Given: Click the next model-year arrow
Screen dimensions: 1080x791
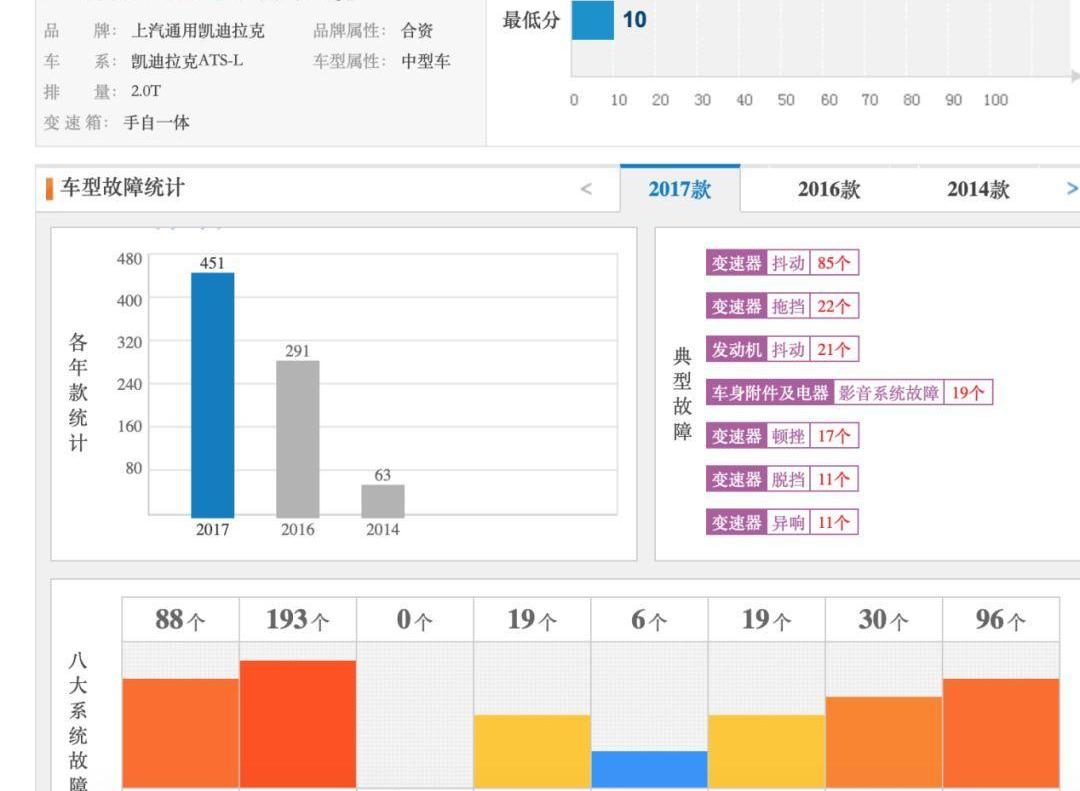Looking at the screenshot, I should [1072, 188].
